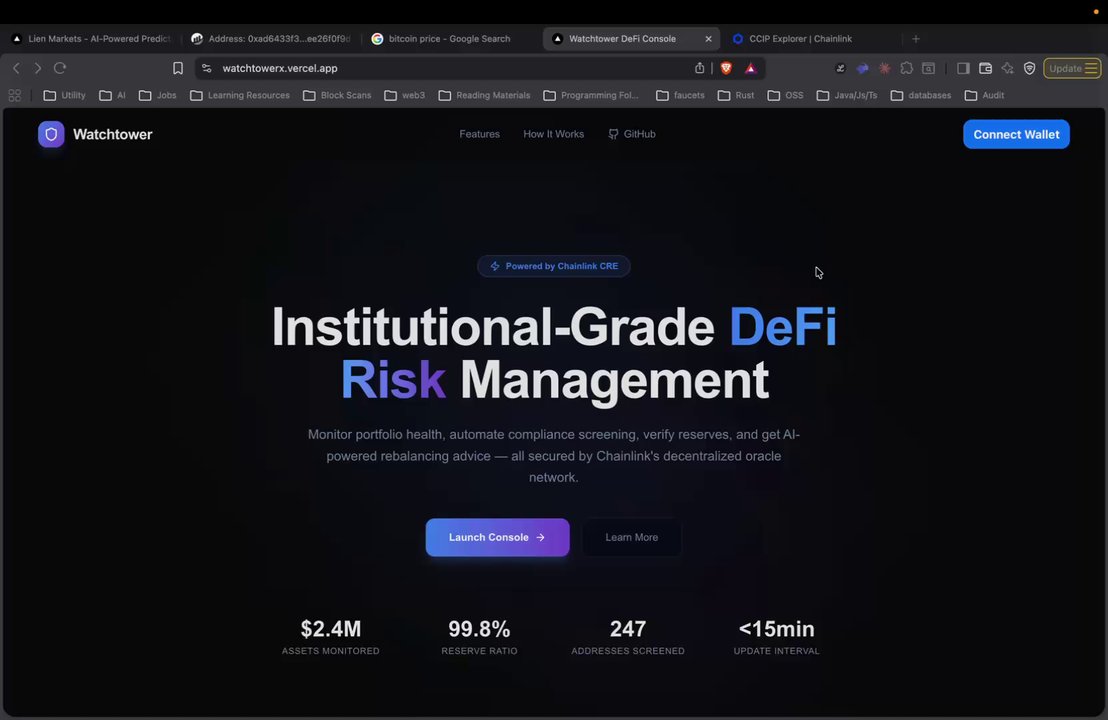
Task: Expand the Audit bookmarks folder
Action: click(x=985, y=95)
